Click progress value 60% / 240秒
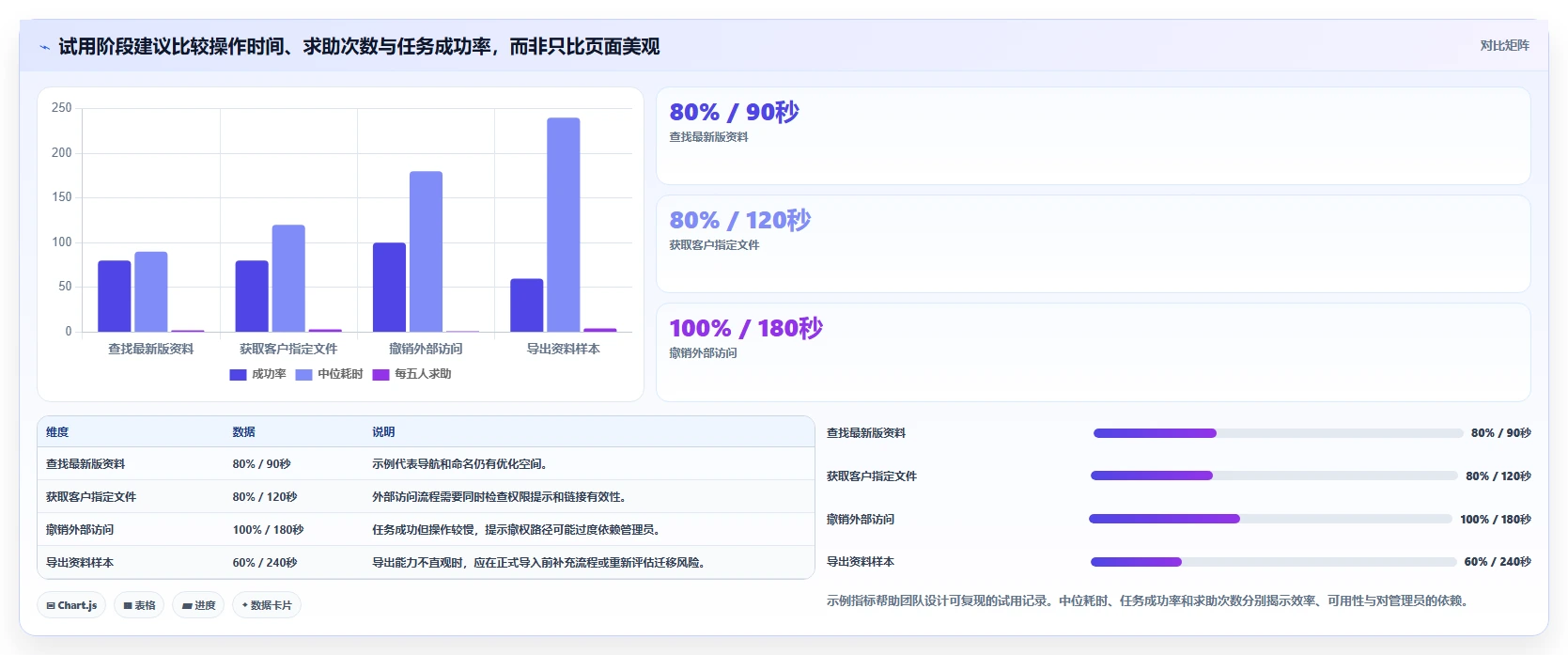1568x655 pixels. 1498,562
